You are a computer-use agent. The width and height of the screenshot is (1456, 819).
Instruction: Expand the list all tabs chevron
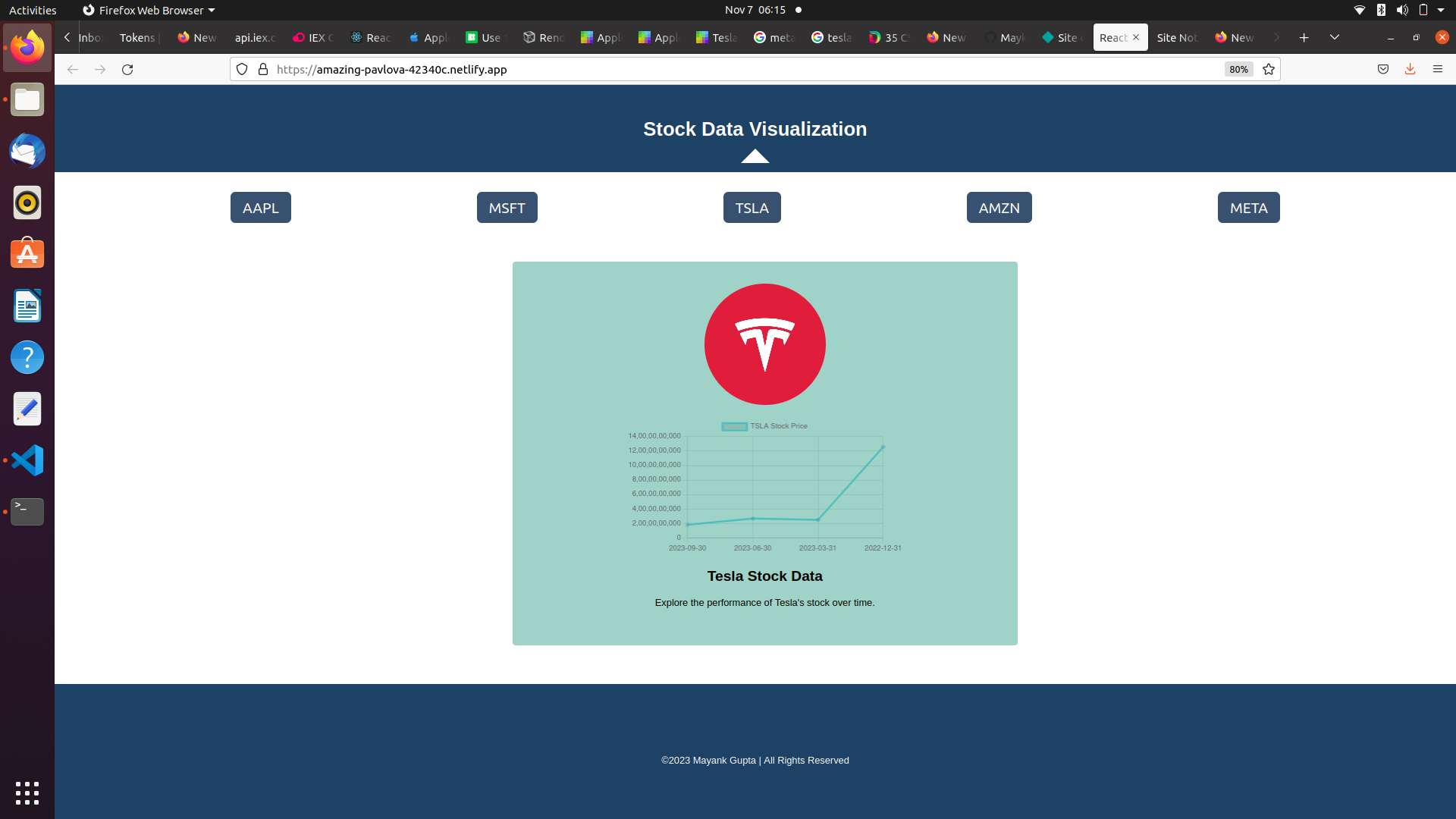point(1334,37)
